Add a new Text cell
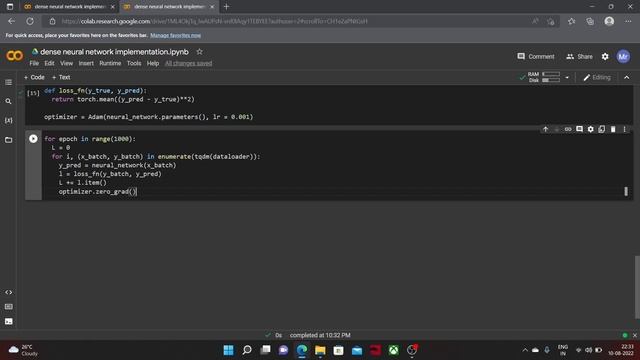 coord(61,77)
